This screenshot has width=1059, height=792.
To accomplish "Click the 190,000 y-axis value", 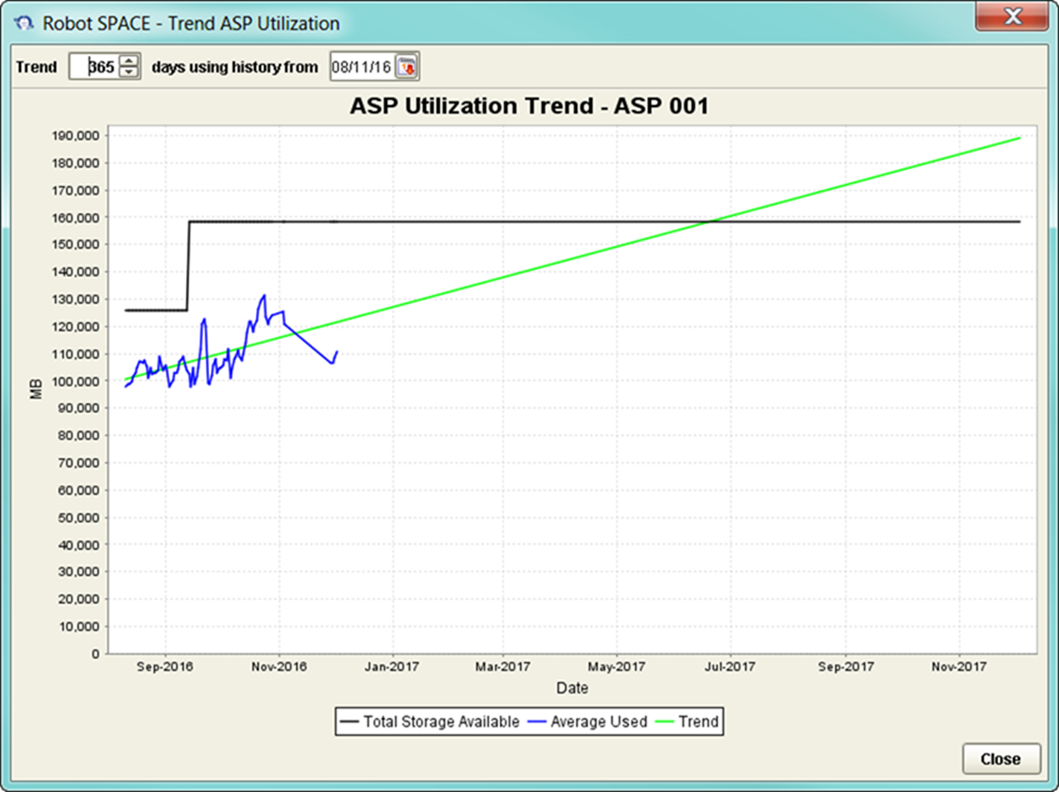I will pyautogui.click(x=76, y=136).
